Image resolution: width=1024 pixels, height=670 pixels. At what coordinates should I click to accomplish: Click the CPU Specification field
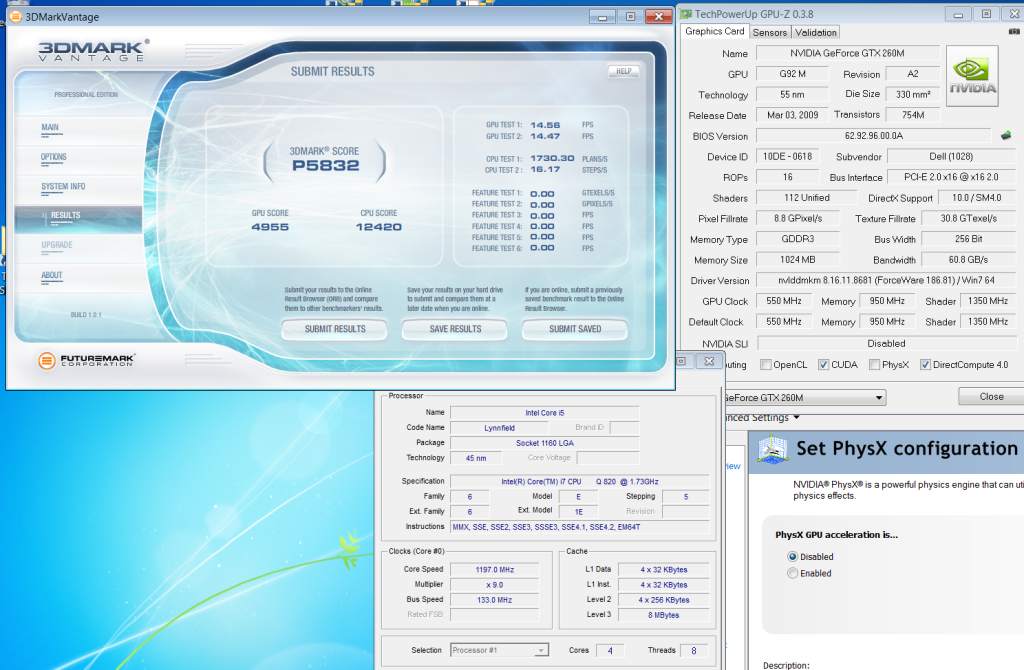(580, 482)
